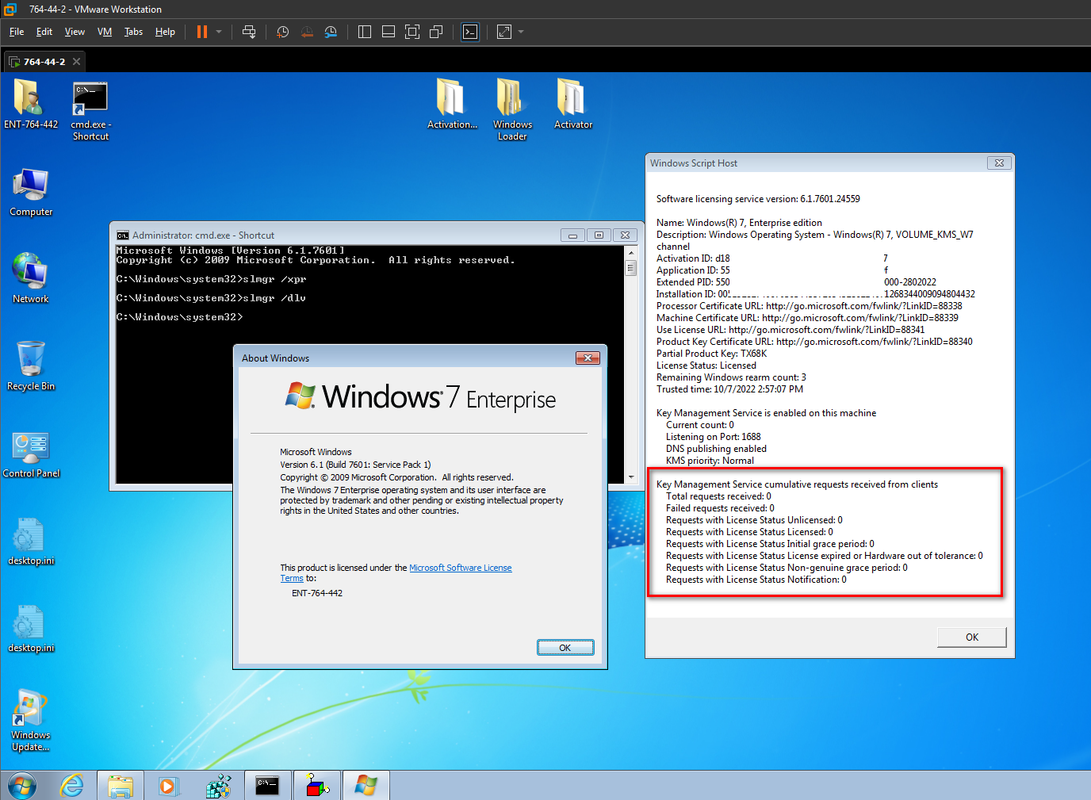Open the power options dropdown arrow

[218, 32]
